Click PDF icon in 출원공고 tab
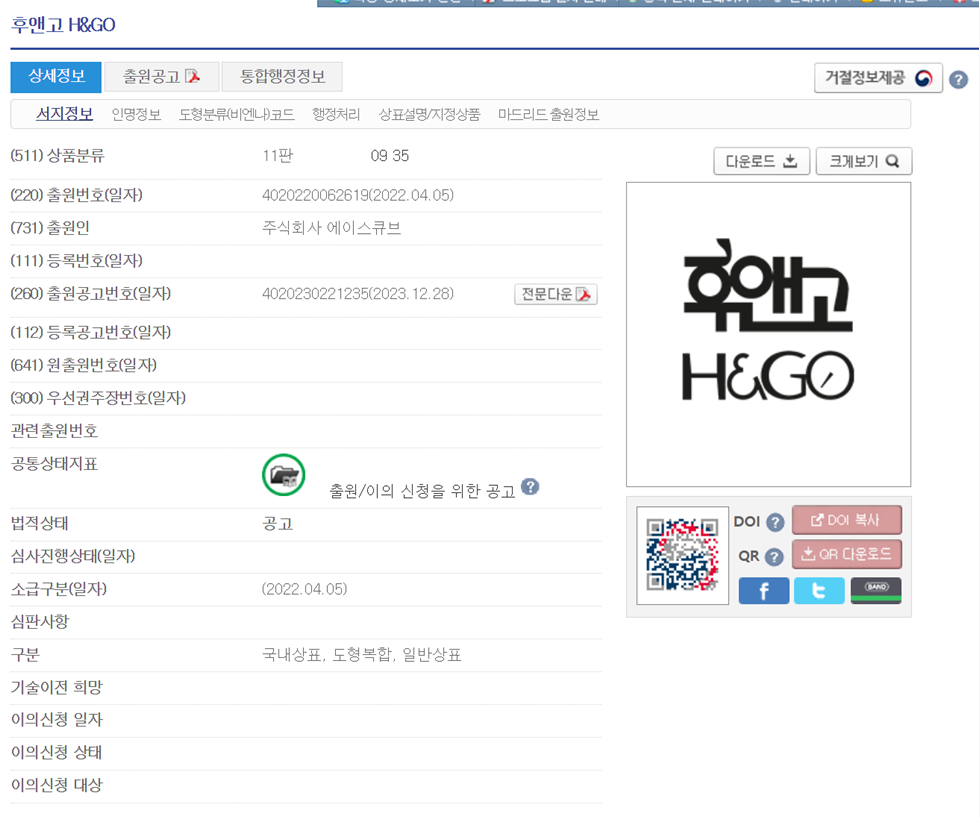The image size is (980, 817). click(x=193, y=76)
